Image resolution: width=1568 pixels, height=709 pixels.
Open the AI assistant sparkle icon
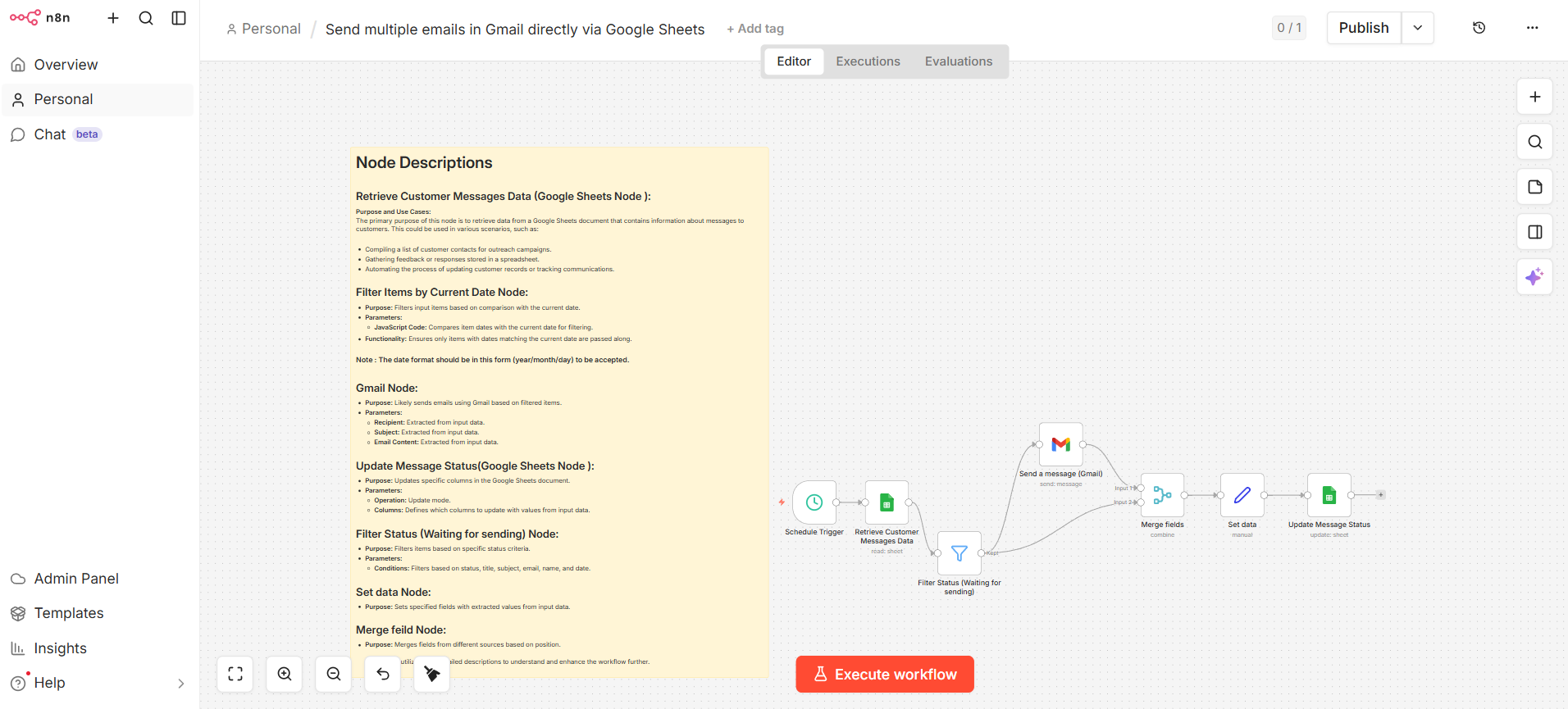(x=1534, y=277)
